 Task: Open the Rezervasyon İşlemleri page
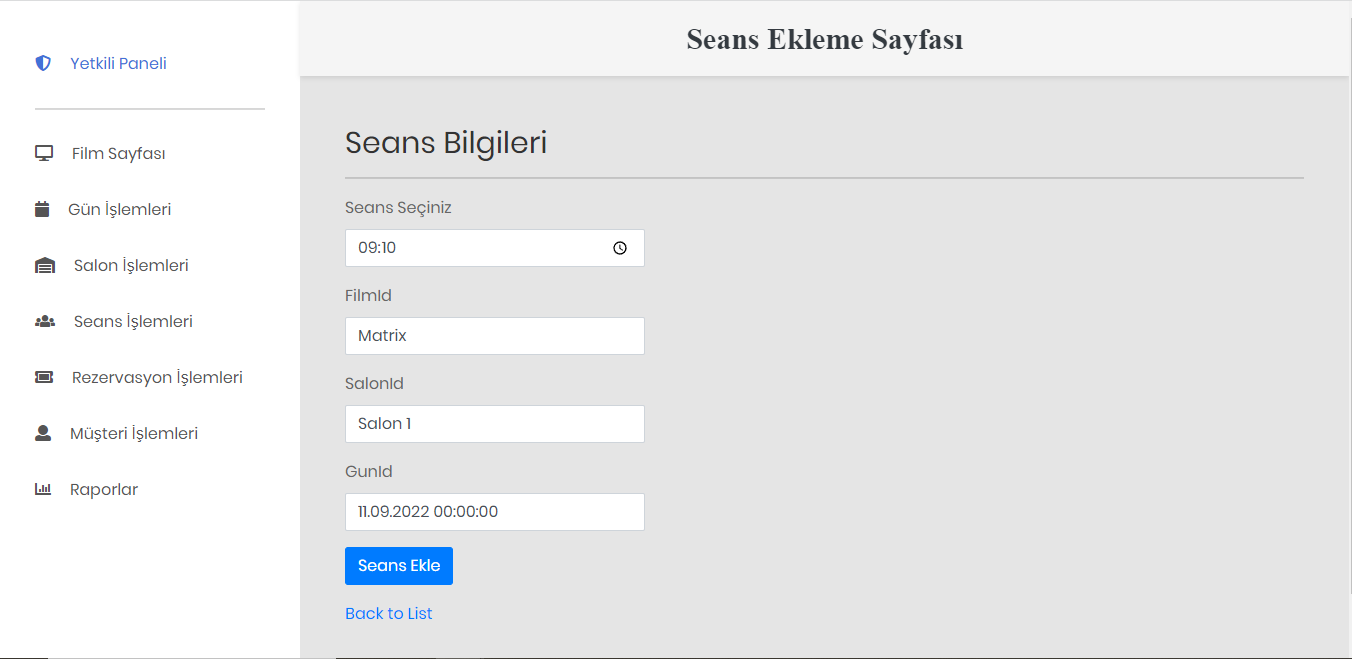156,376
